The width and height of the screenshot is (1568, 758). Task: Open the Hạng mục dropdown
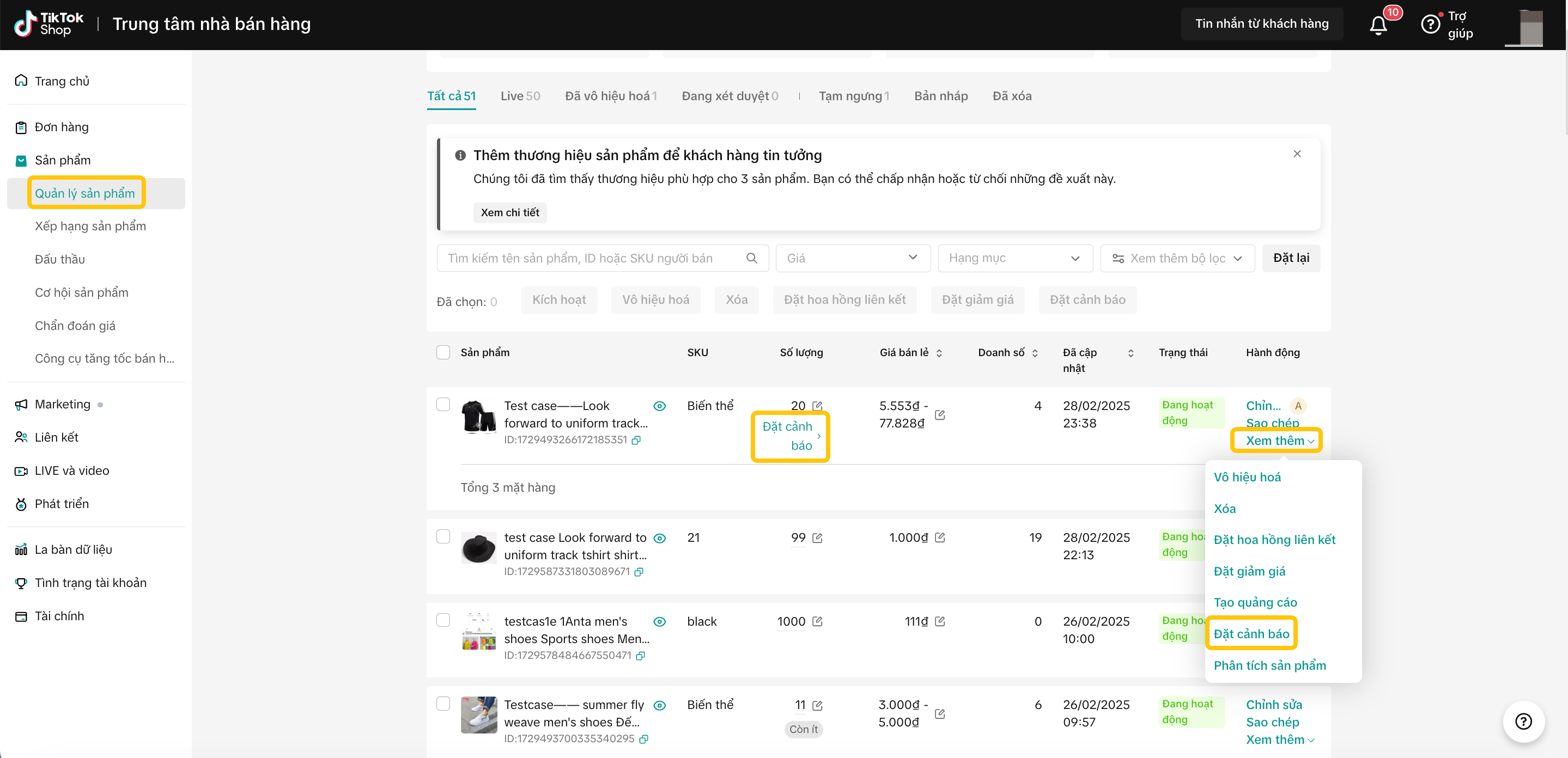tap(1014, 258)
